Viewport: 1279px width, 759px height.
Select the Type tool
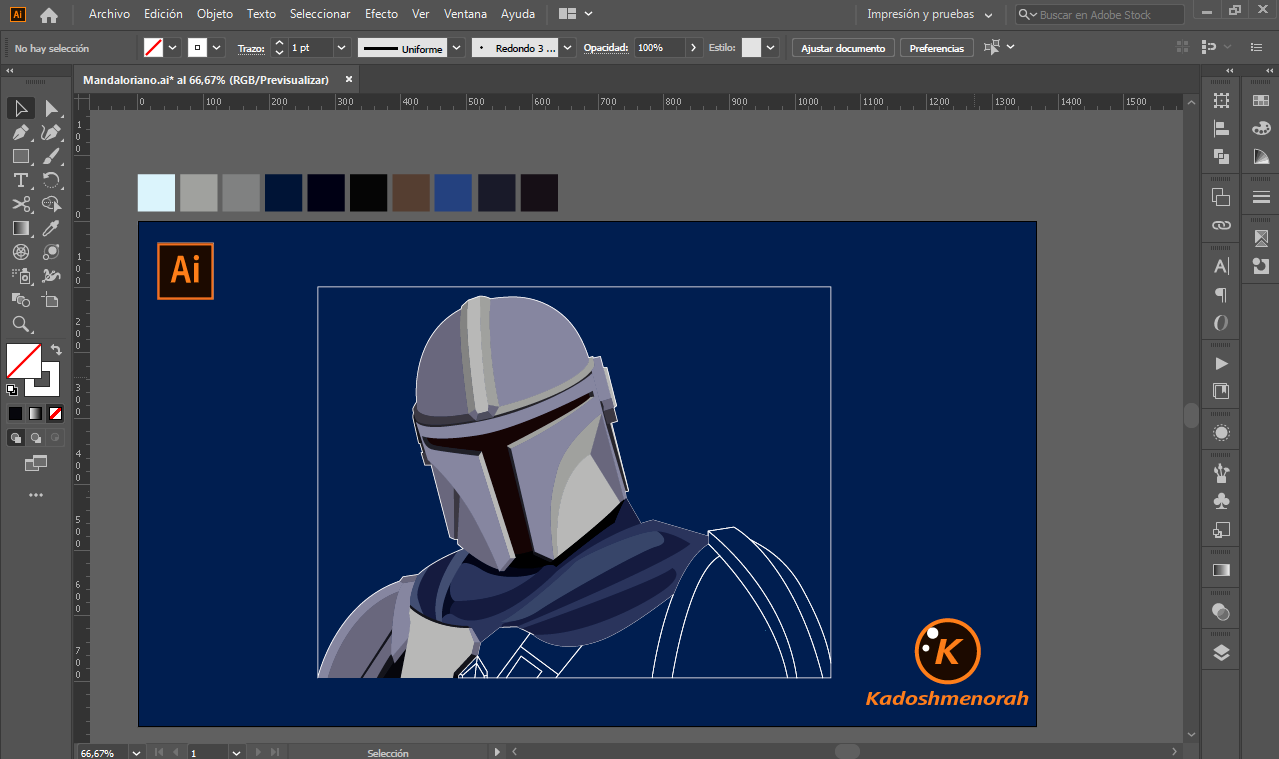(20, 180)
